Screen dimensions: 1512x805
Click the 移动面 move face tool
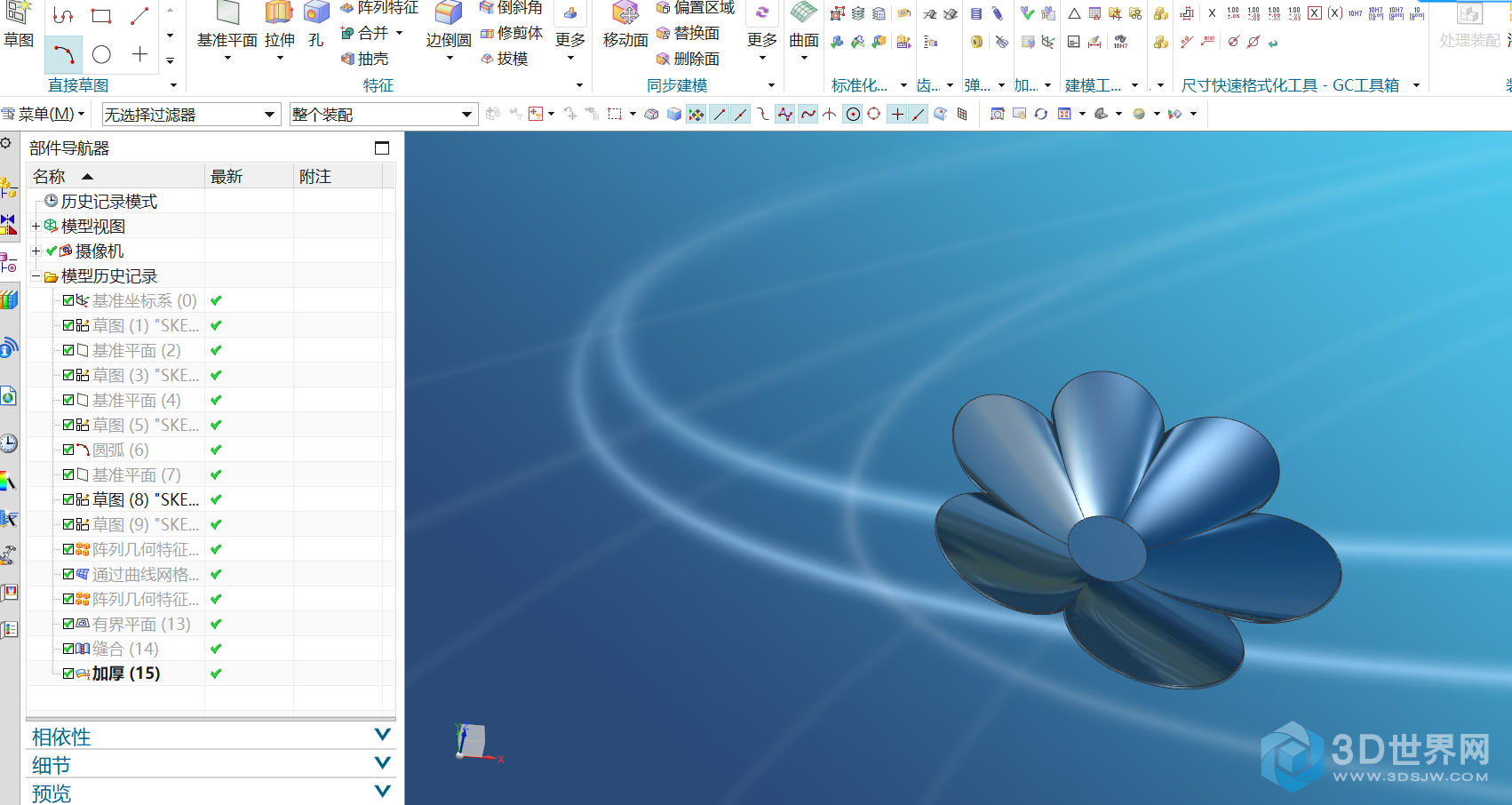coord(625,26)
